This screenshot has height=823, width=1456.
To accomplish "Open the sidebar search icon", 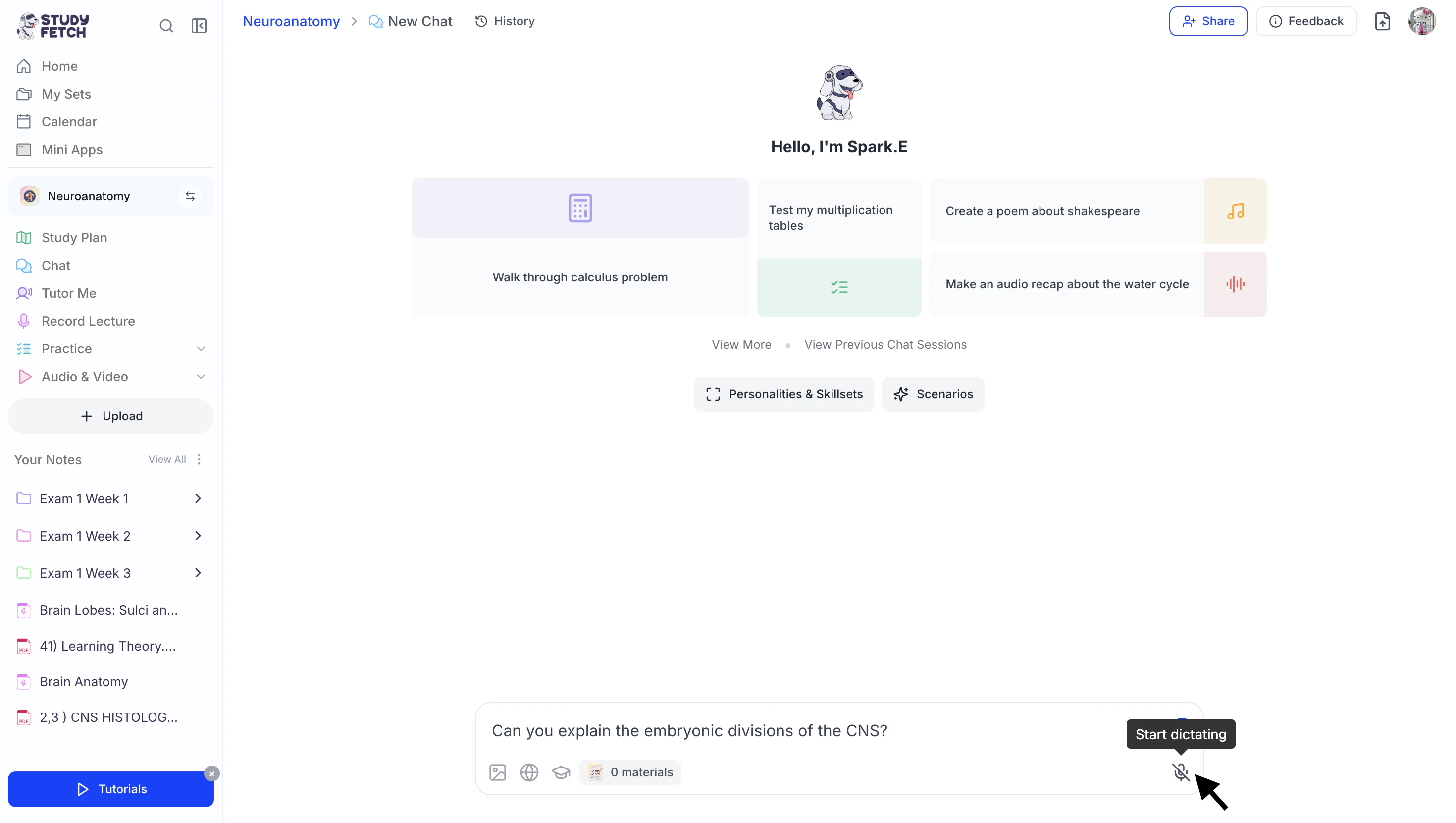I will pyautogui.click(x=166, y=26).
